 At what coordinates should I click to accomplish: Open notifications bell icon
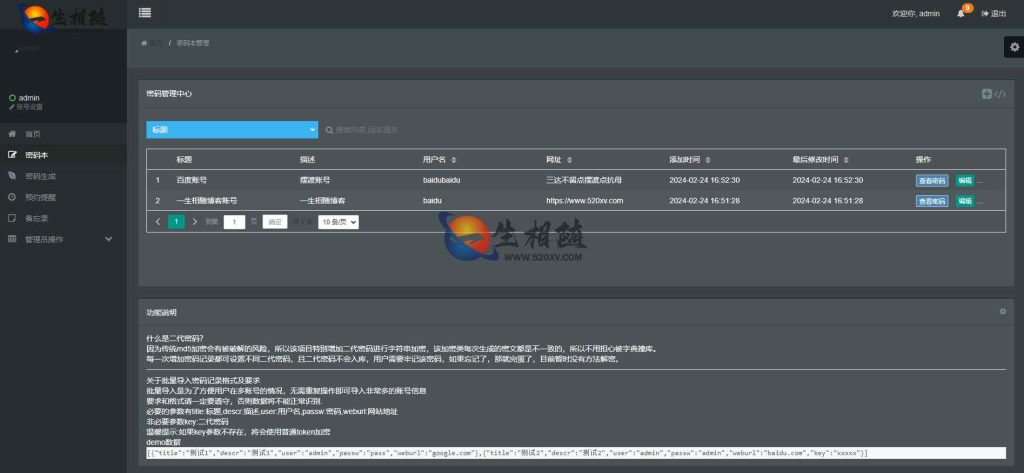point(961,14)
